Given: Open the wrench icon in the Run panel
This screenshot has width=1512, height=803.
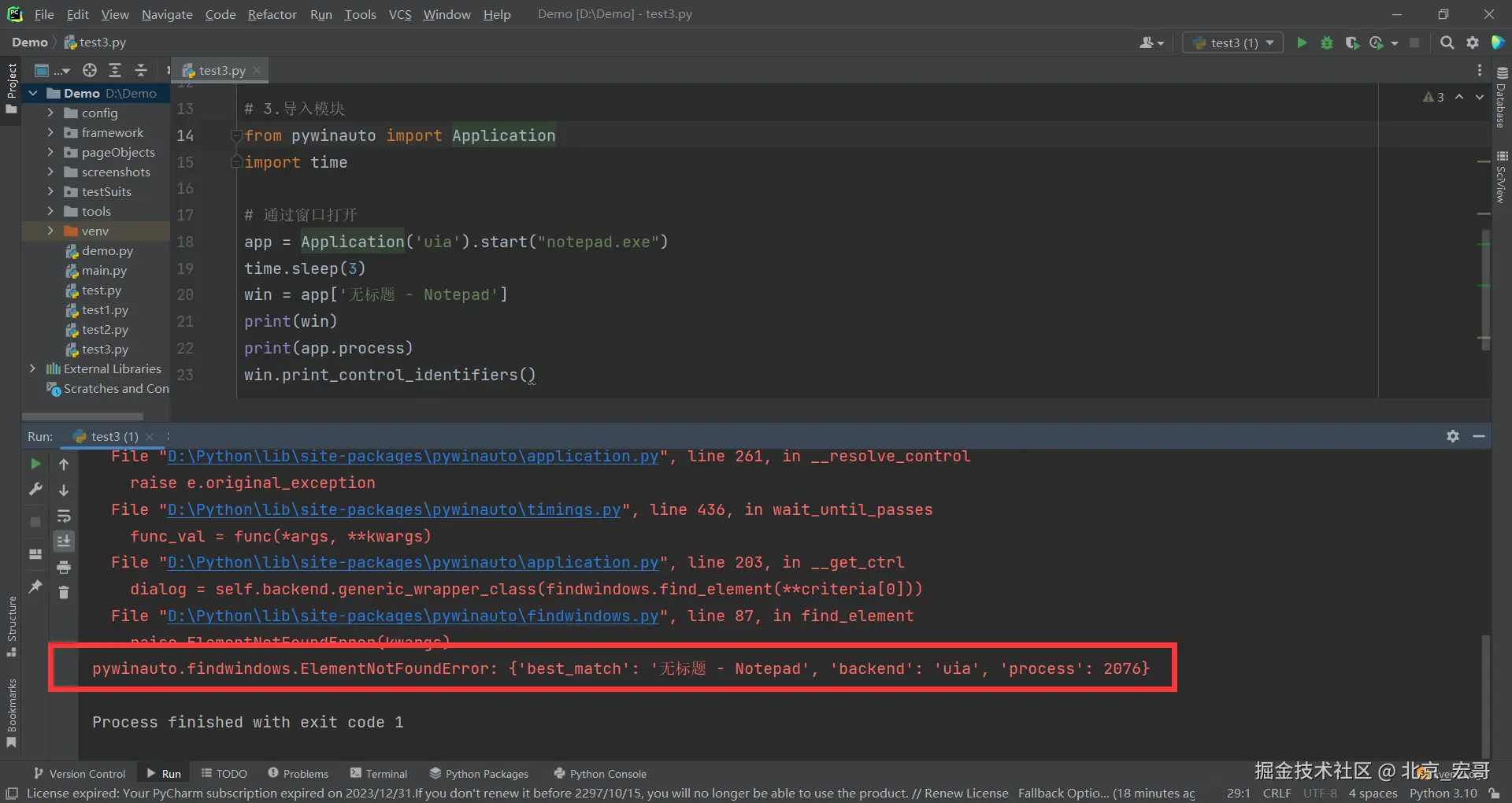Looking at the screenshot, I should click(x=35, y=490).
